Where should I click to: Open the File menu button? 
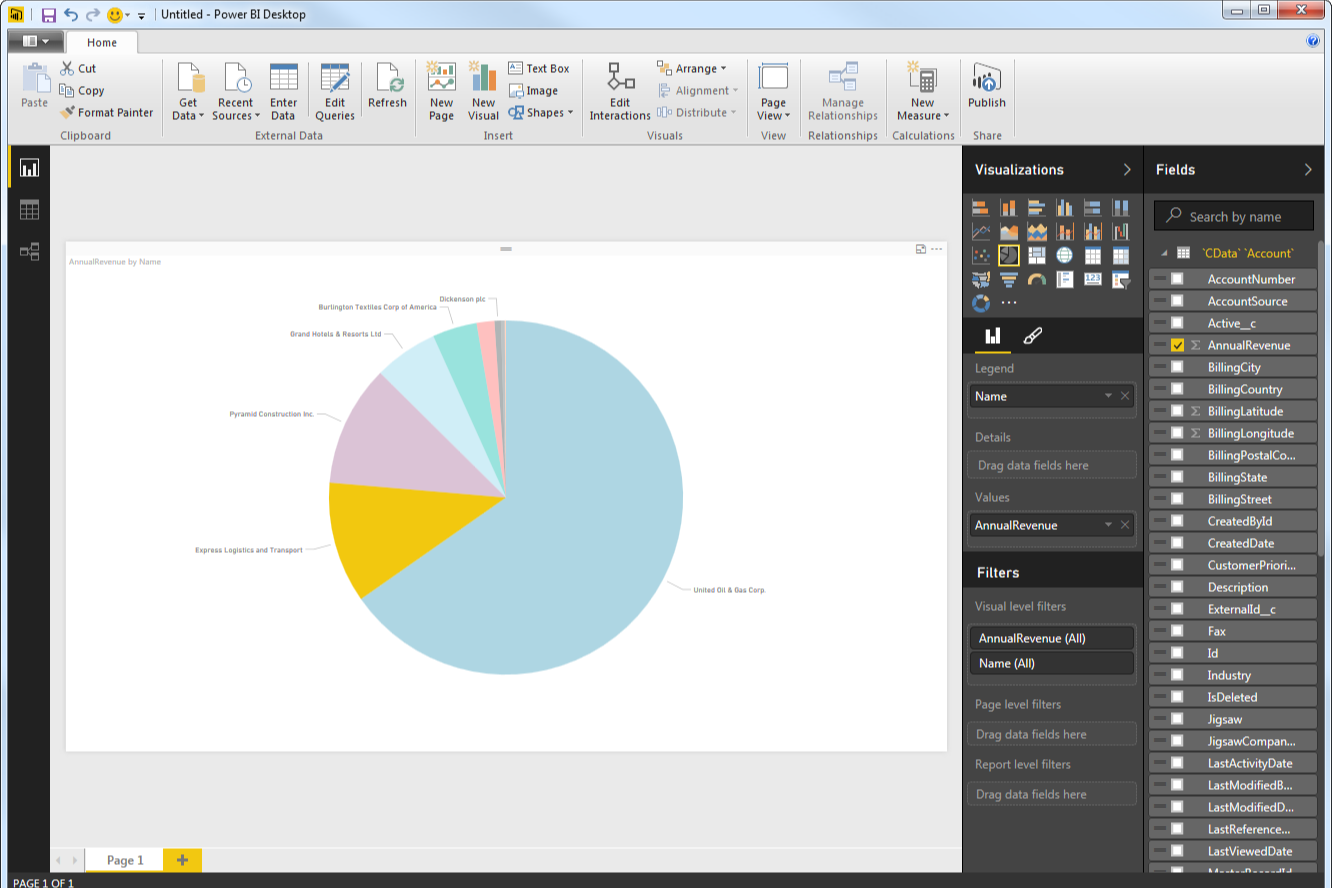click(x=36, y=42)
